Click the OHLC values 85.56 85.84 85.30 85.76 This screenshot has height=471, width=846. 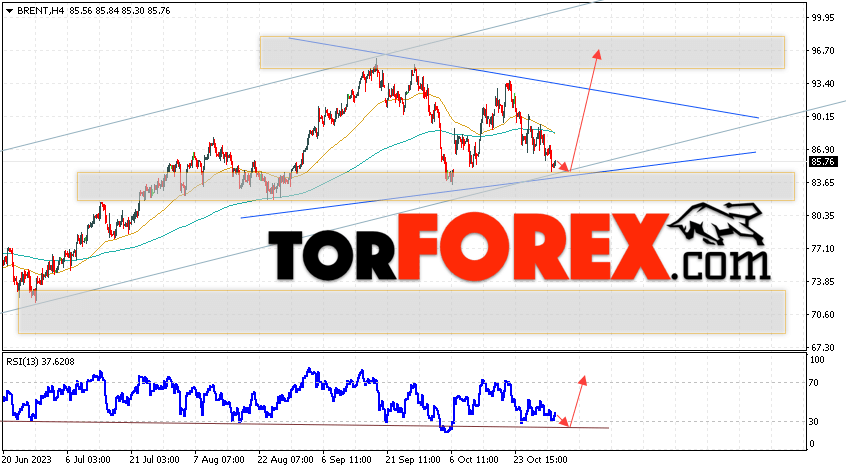pyautogui.click(x=120, y=11)
